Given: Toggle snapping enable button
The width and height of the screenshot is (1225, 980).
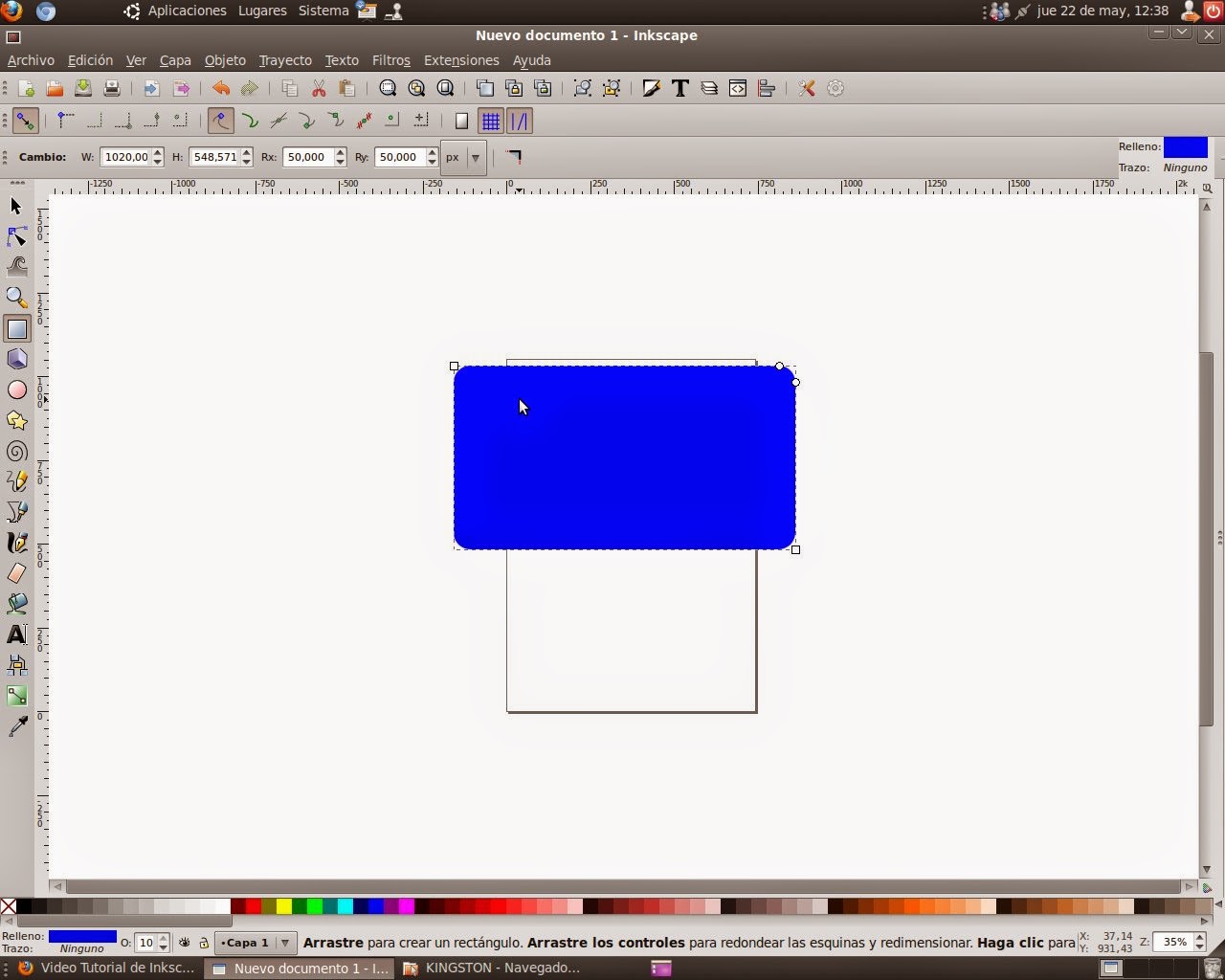Looking at the screenshot, I should pos(25,121).
